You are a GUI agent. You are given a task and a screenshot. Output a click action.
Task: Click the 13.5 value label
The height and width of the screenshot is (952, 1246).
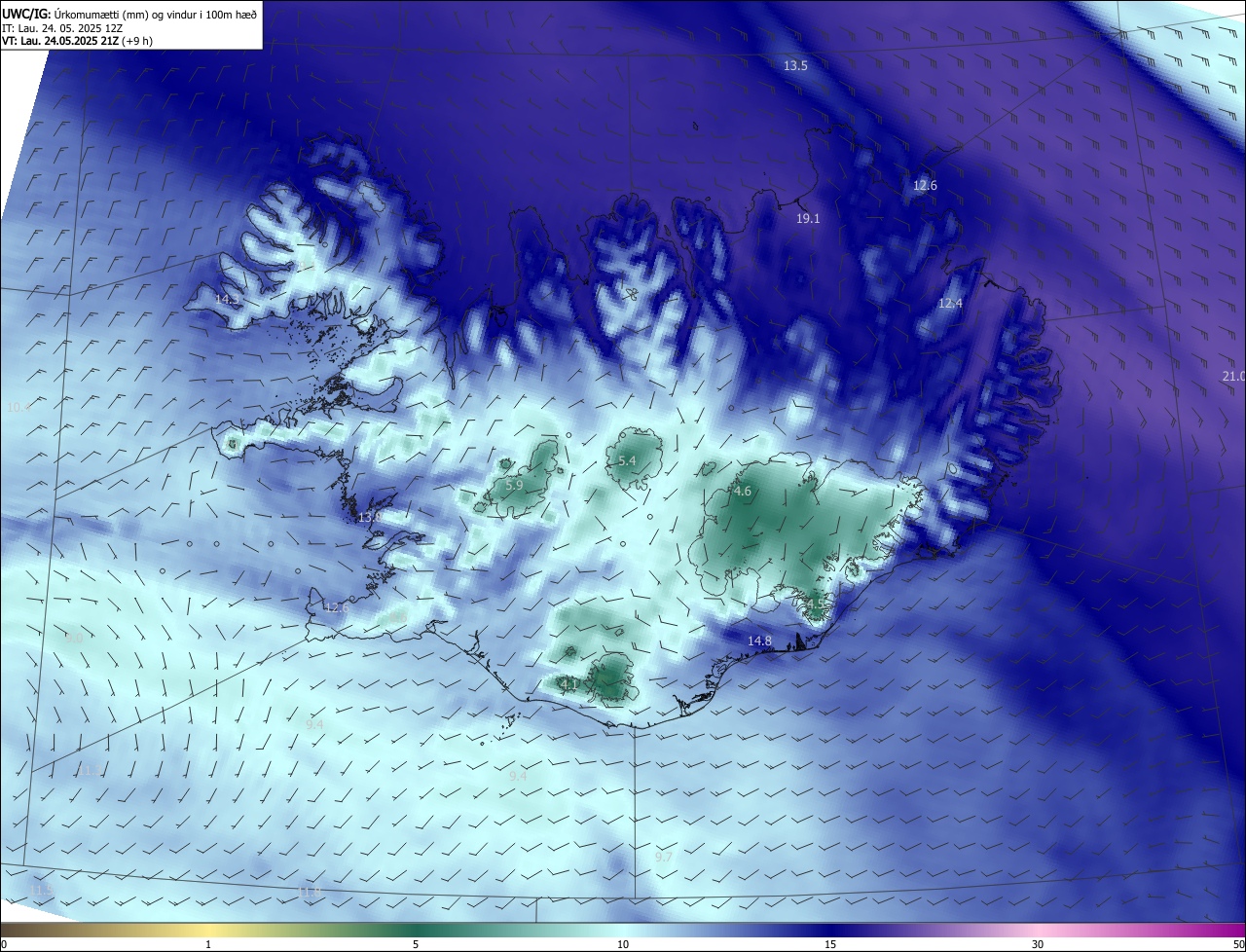795,65
